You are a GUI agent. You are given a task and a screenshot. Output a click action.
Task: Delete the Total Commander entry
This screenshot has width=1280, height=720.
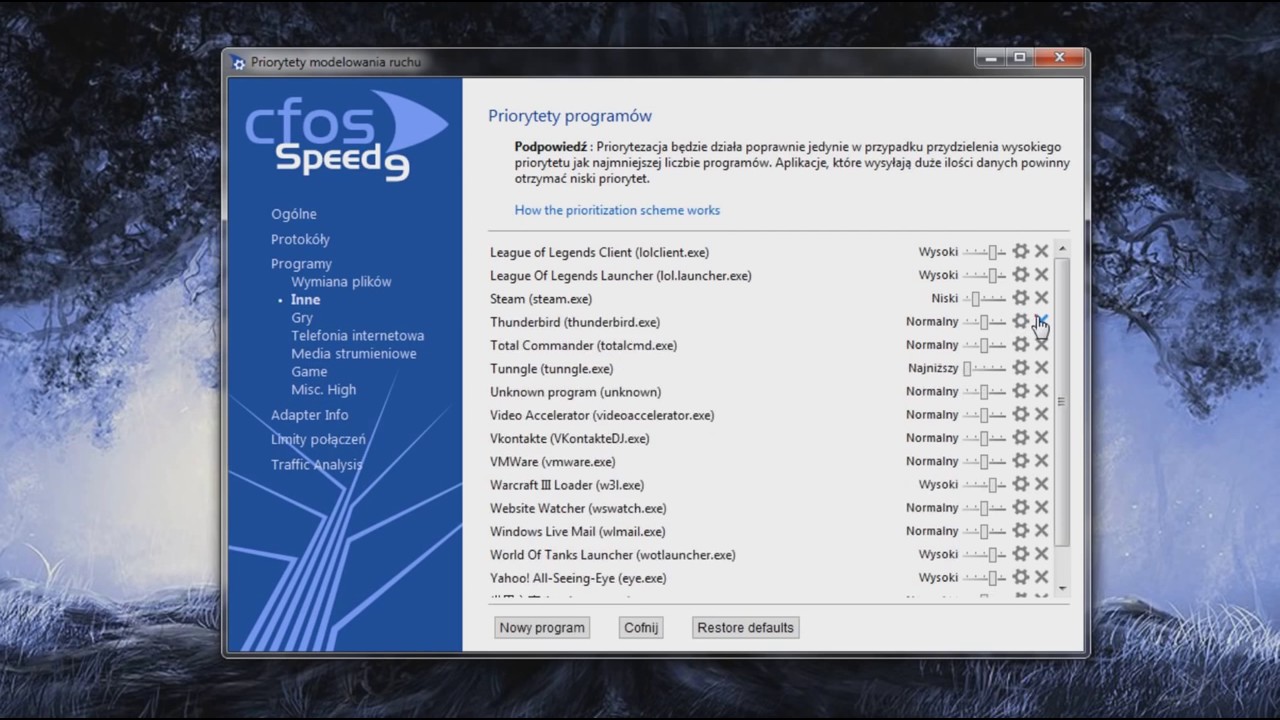1041,344
